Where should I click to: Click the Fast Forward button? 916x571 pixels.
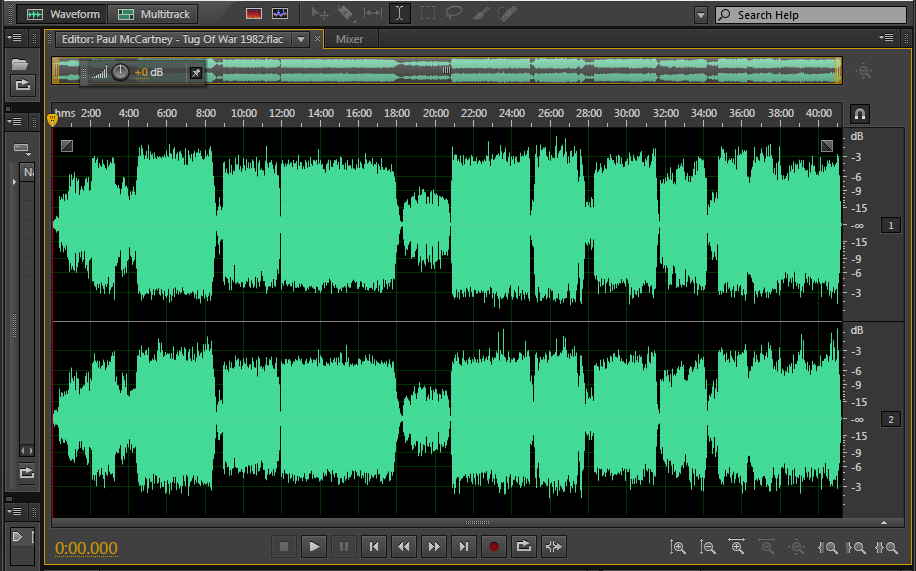[434, 547]
